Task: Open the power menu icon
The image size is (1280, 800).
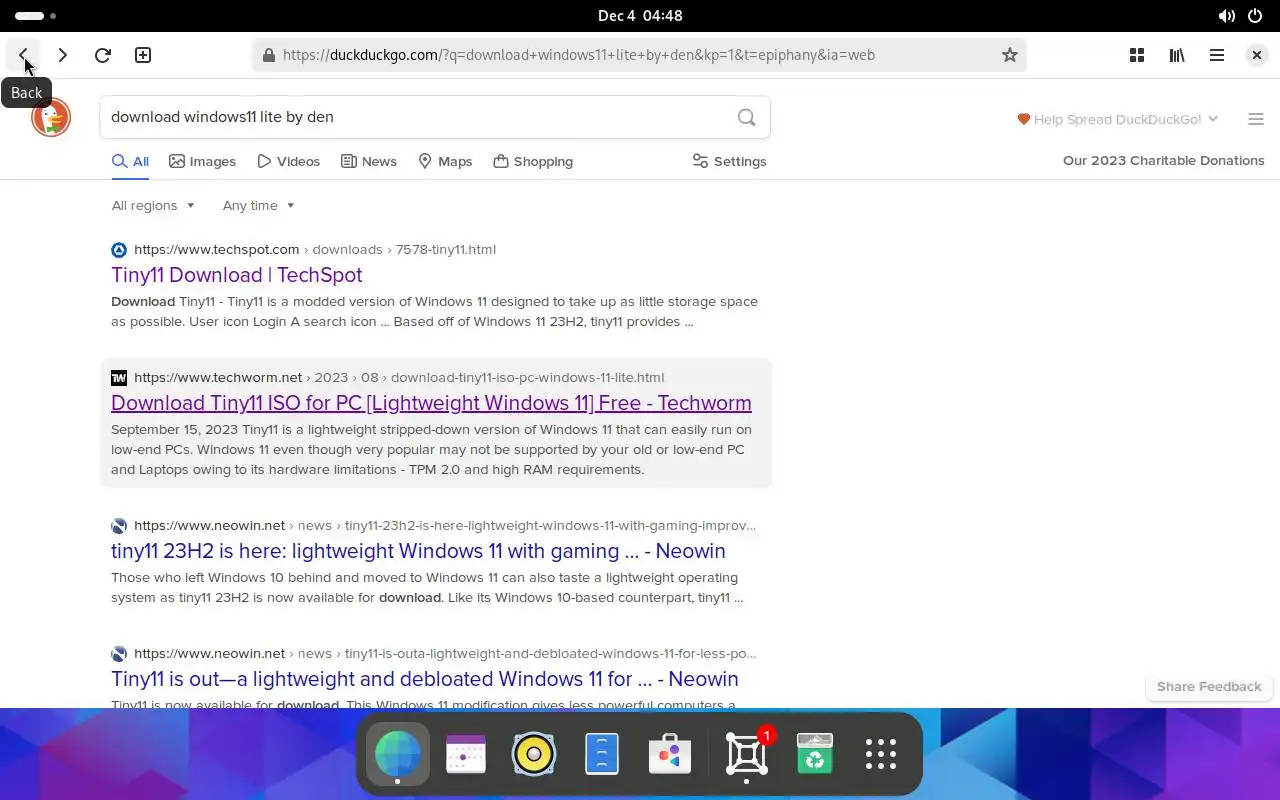Action: [1254, 16]
